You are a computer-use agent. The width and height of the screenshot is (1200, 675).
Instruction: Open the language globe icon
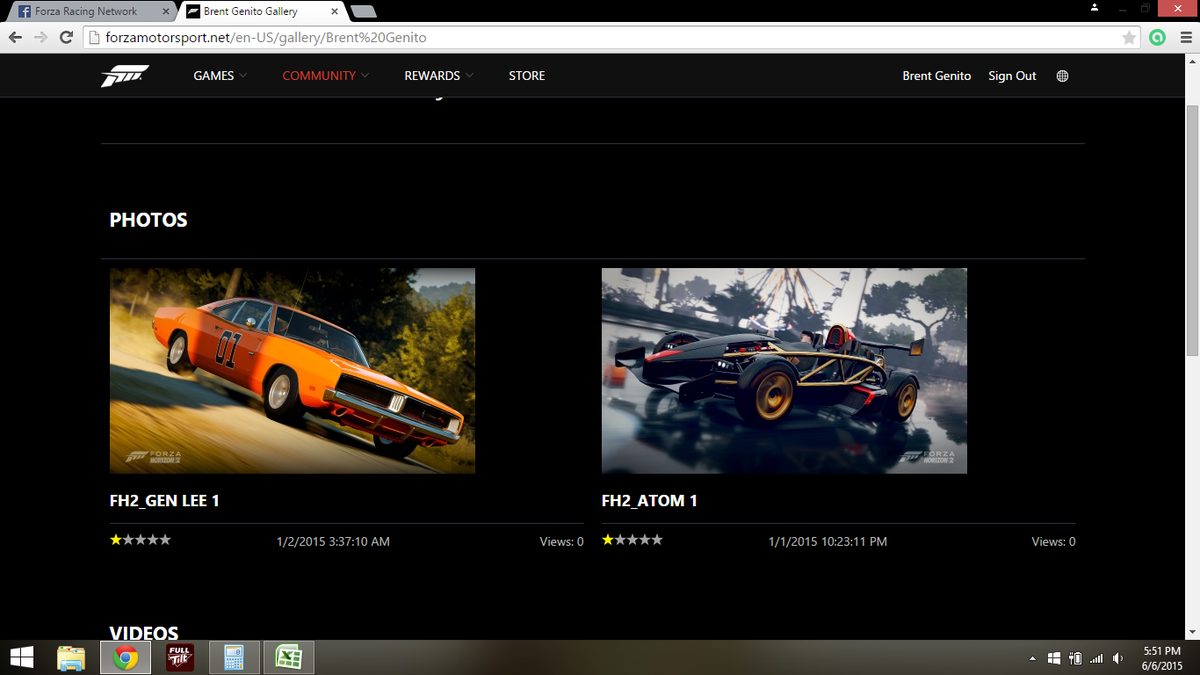[x=1062, y=76]
